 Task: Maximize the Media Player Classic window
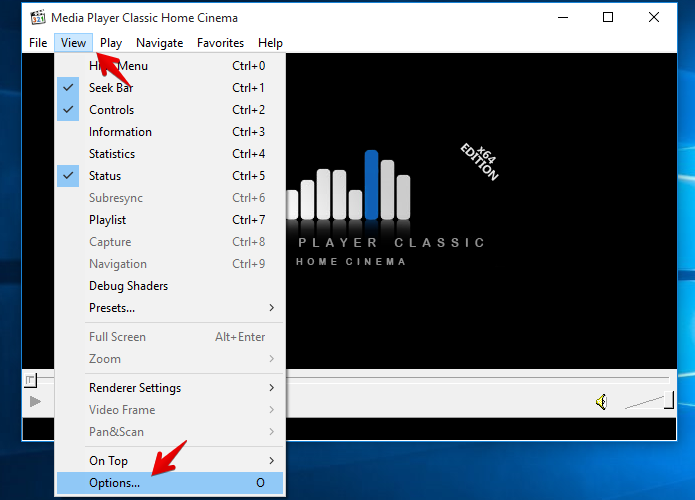coord(608,18)
